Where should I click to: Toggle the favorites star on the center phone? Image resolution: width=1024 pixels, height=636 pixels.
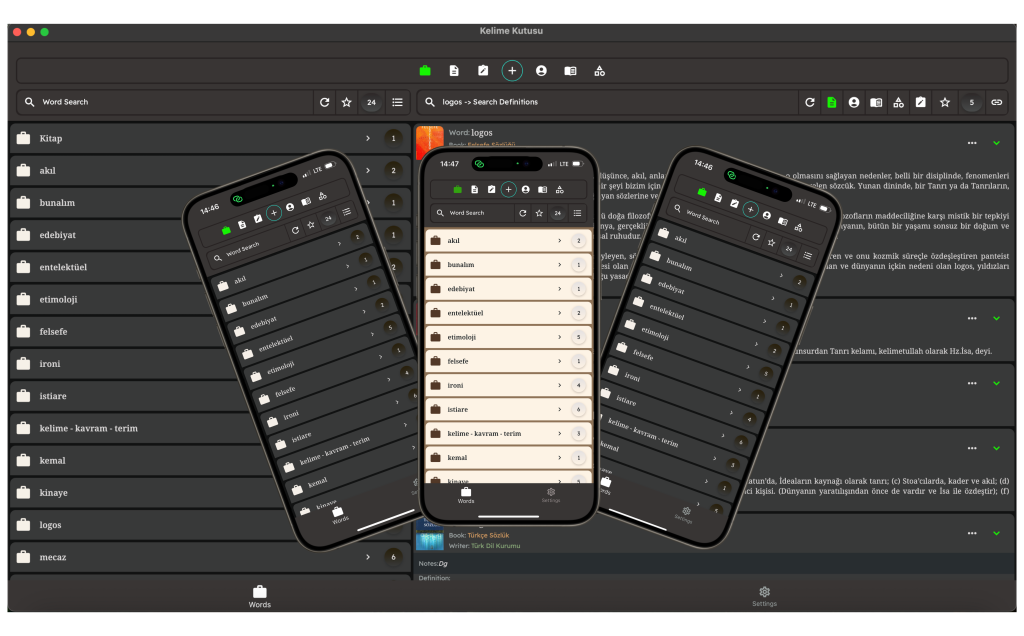539,213
